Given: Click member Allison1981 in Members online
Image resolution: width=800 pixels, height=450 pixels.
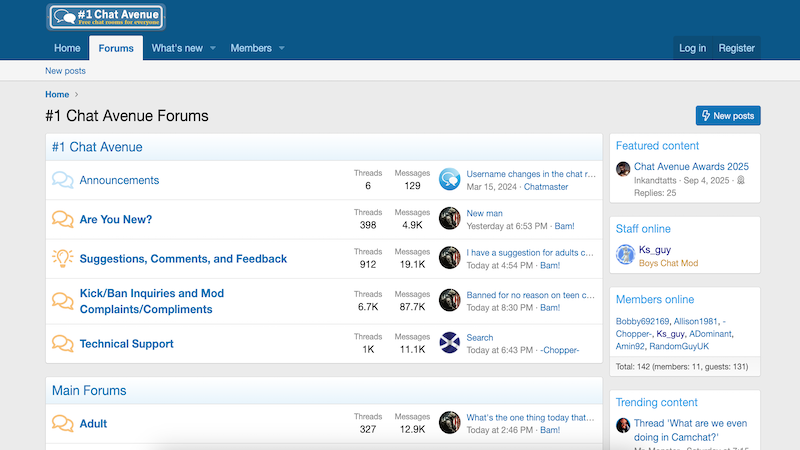Looking at the screenshot, I should pos(695,321).
